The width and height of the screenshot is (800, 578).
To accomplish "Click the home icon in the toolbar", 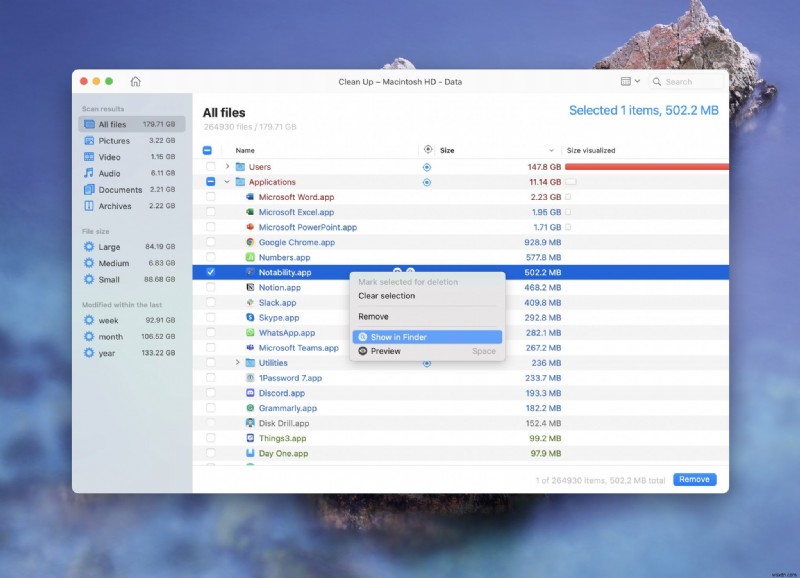I will click(135, 82).
